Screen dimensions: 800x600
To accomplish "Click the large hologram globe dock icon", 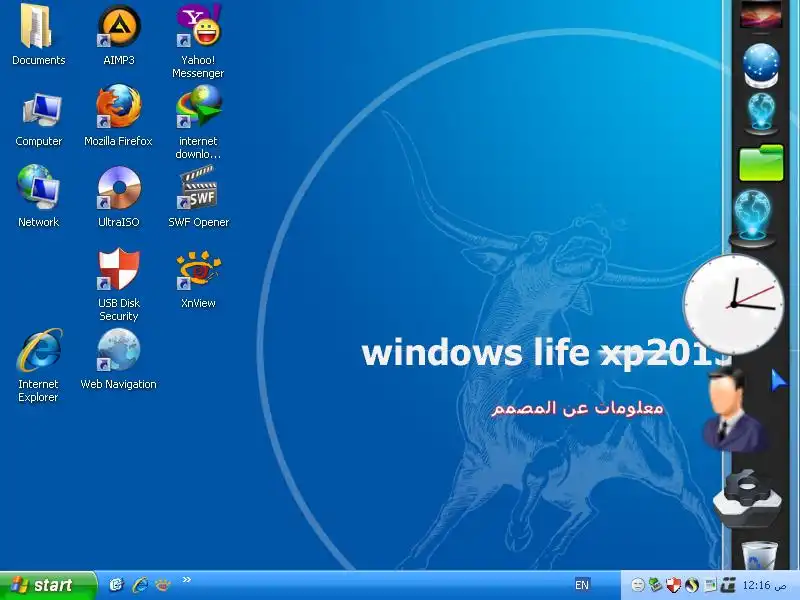I will 752,217.
